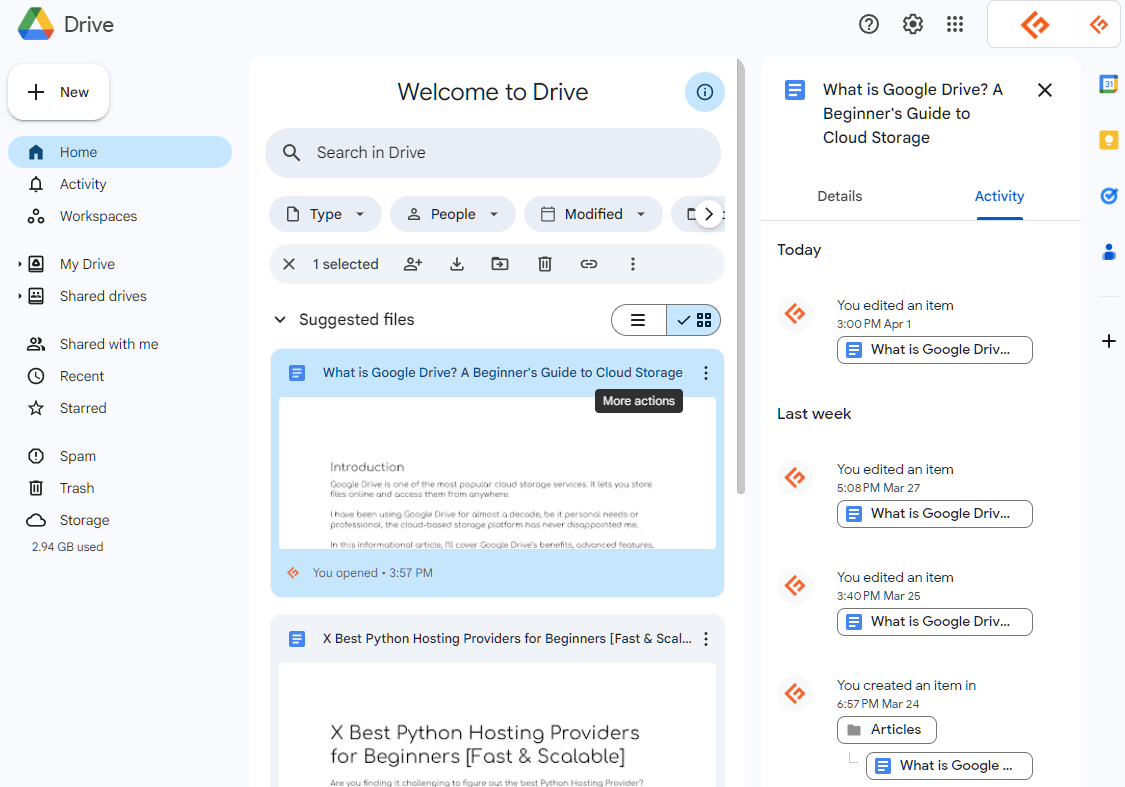Viewport: 1125px width, 787px height.
Task: Click the main vertical scrollbar
Action: point(740,276)
